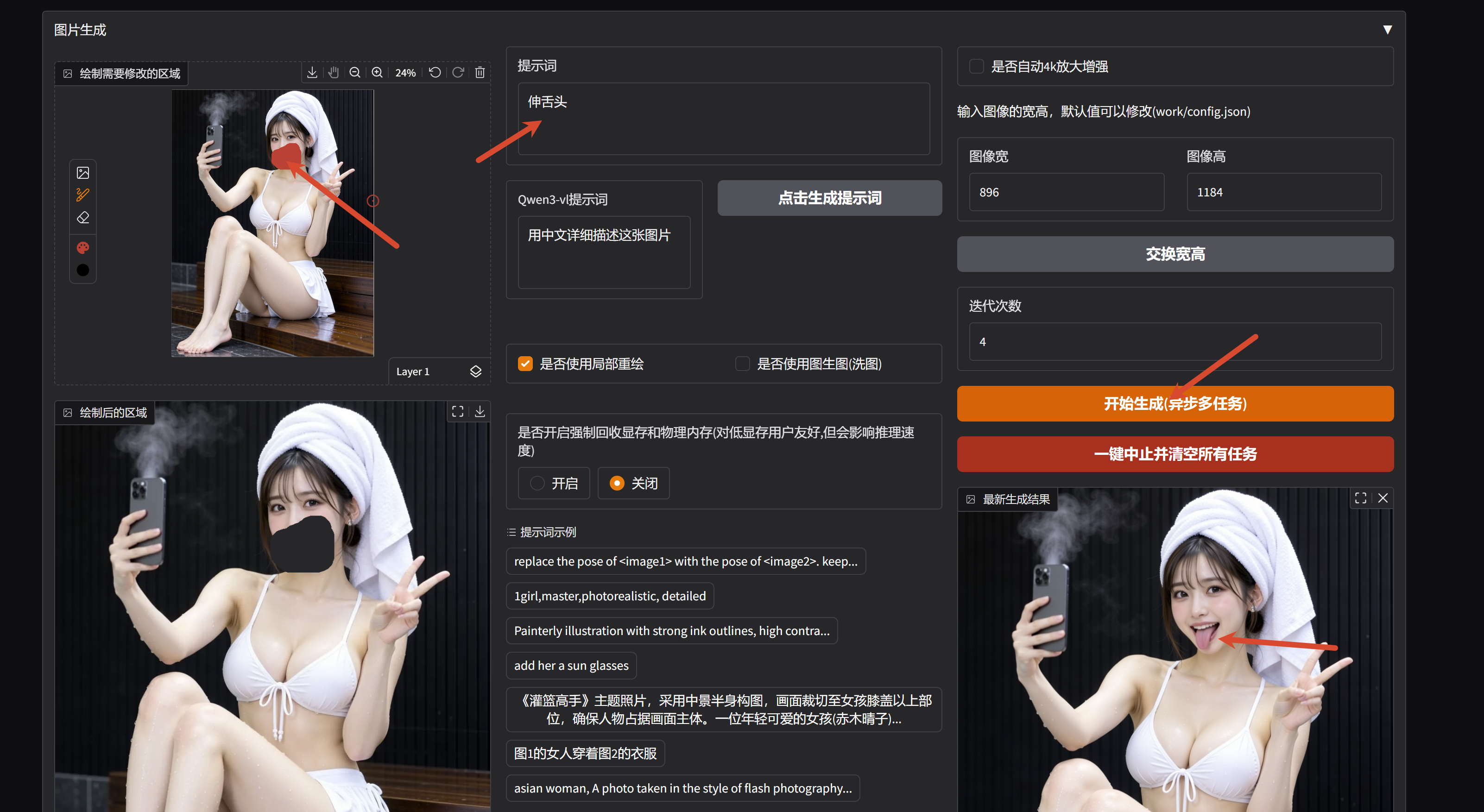1484x812 pixels.
Task: Select the 关闭 radio option
Action: tap(633, 483)
